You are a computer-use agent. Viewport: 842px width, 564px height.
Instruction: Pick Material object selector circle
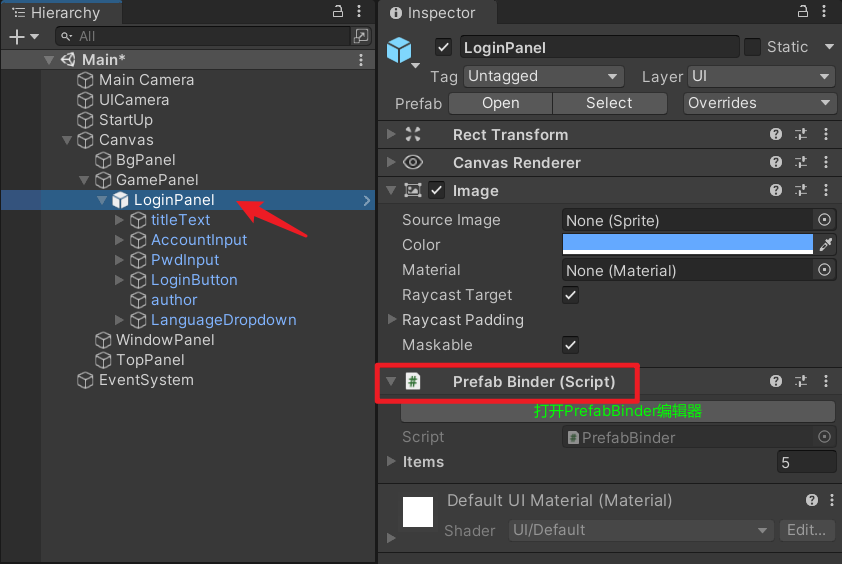(824, 270)
